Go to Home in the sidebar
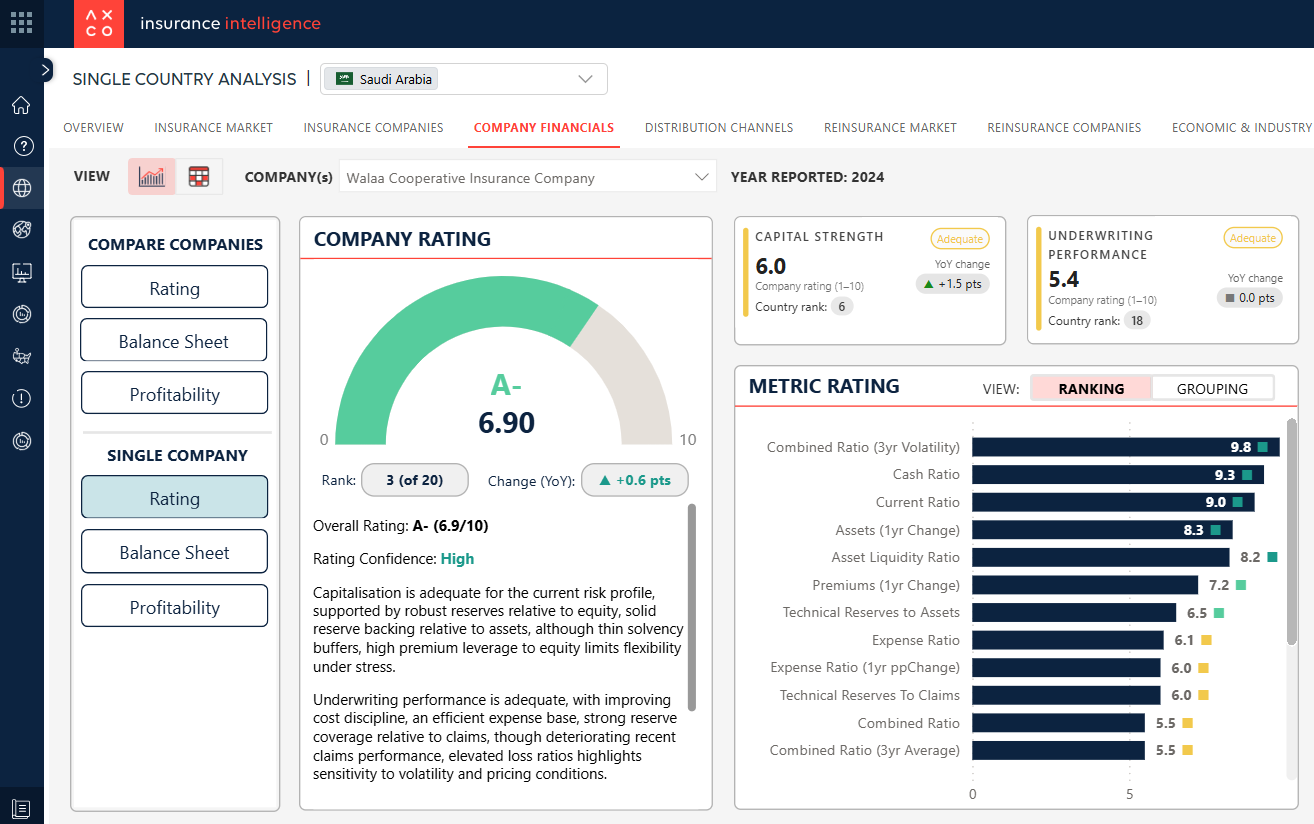This screenshot has width=1314, height=824. [21, 105]
